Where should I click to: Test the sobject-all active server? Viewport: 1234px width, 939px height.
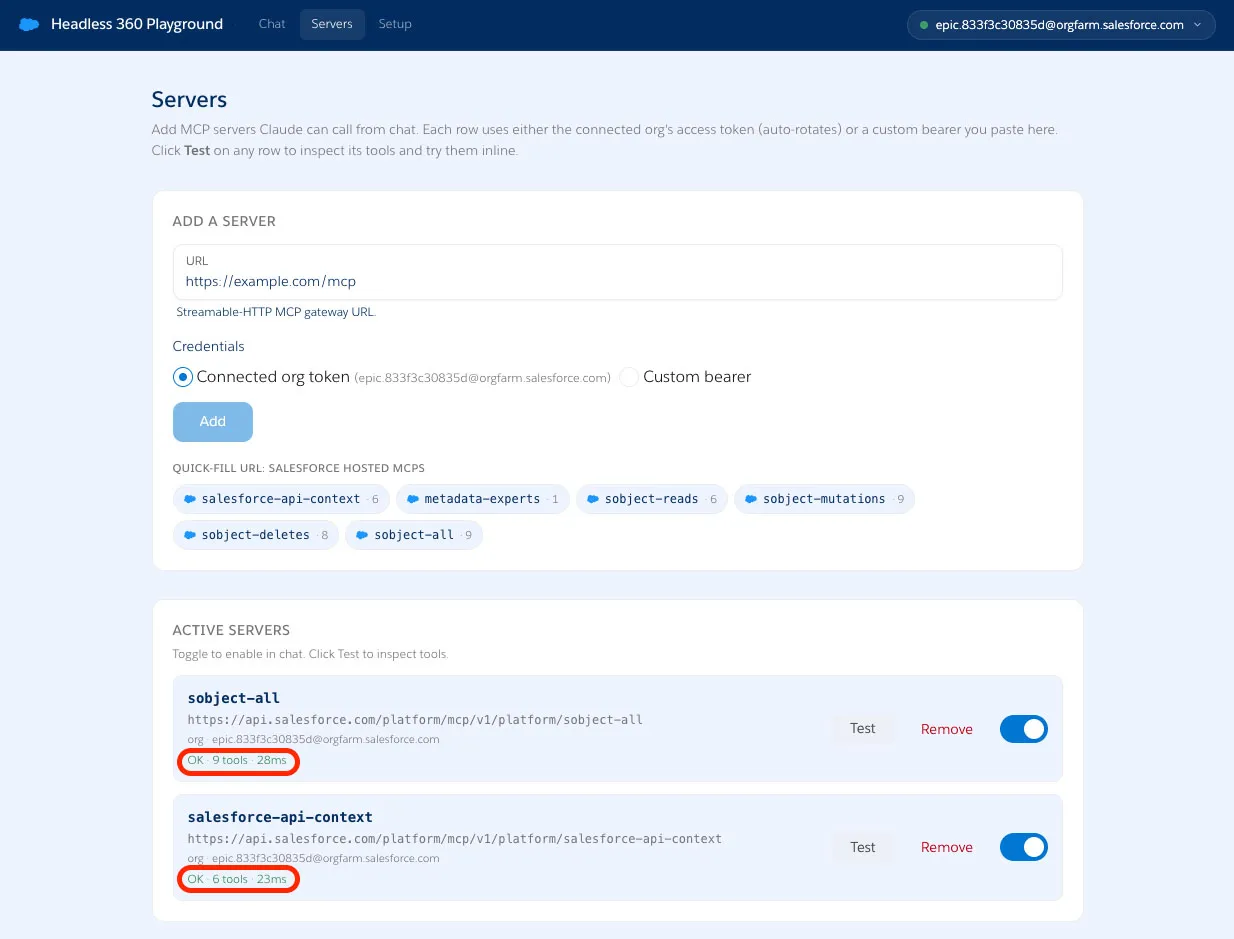(x=863, y=729)
